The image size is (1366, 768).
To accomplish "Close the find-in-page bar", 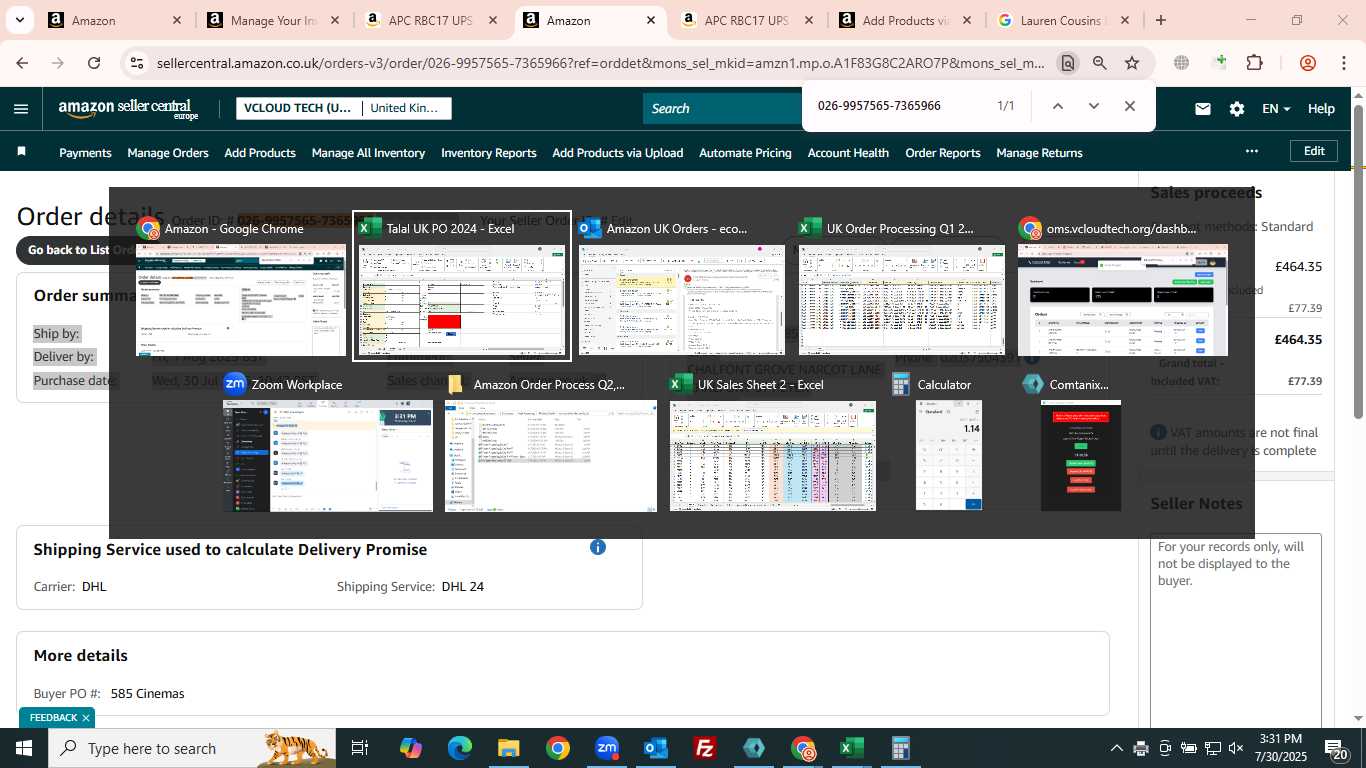I will click(1129, 106).
